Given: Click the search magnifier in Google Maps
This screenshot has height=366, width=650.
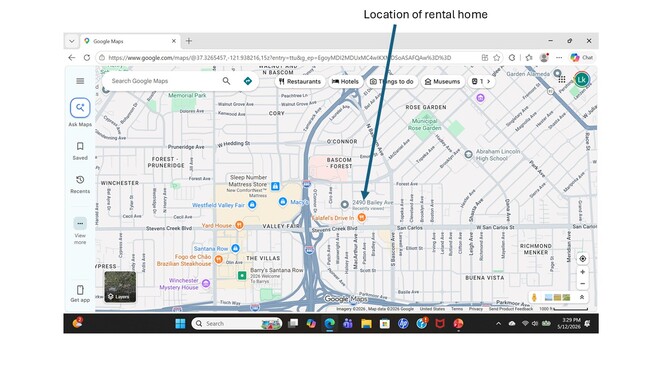Looking at the screenshot, I should point(226,81).
